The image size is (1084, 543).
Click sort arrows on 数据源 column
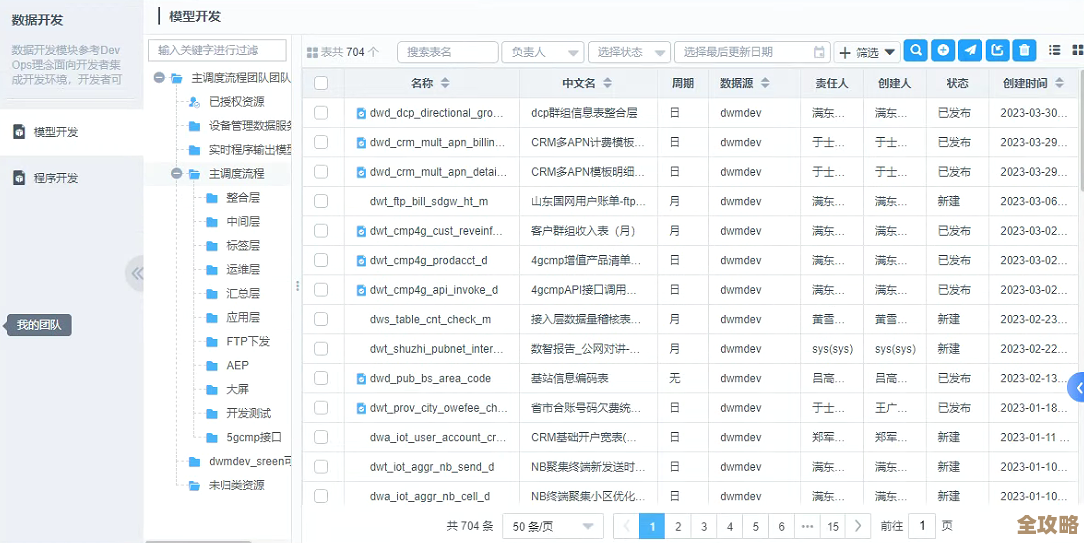point(765,83)
